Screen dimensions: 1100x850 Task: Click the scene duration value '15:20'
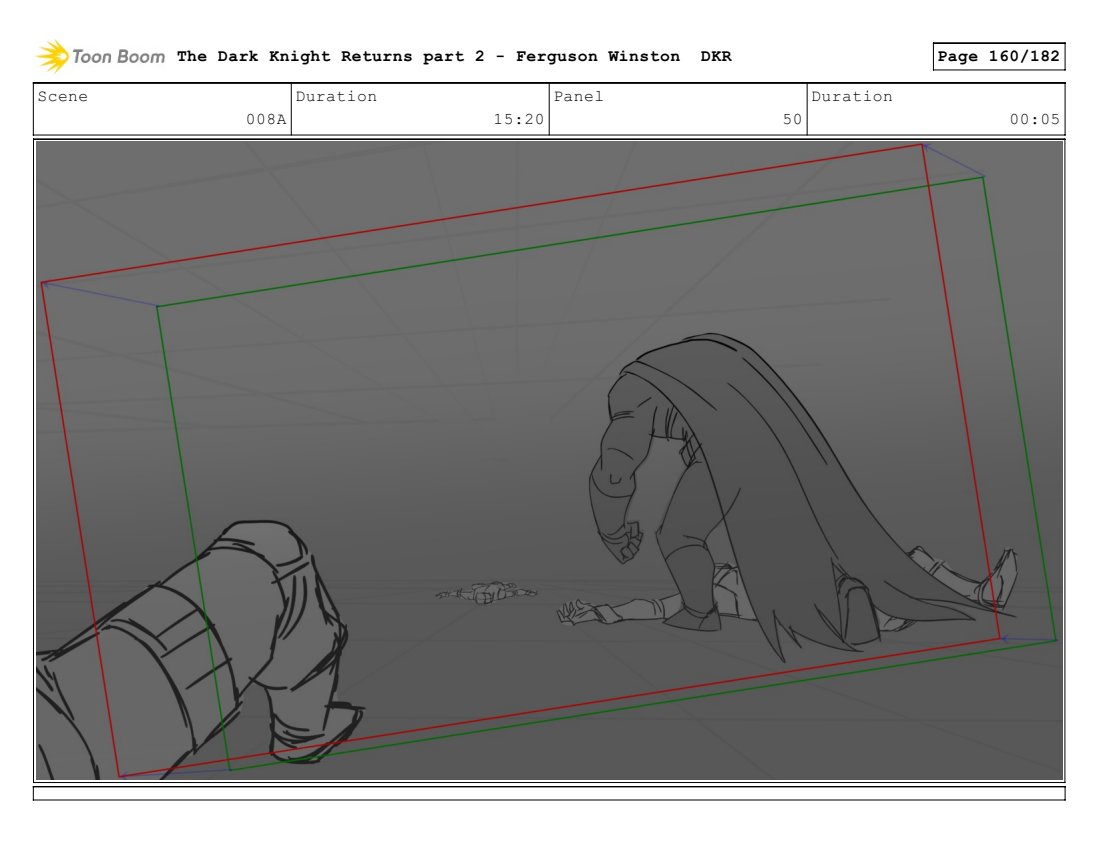click(518, 119)
